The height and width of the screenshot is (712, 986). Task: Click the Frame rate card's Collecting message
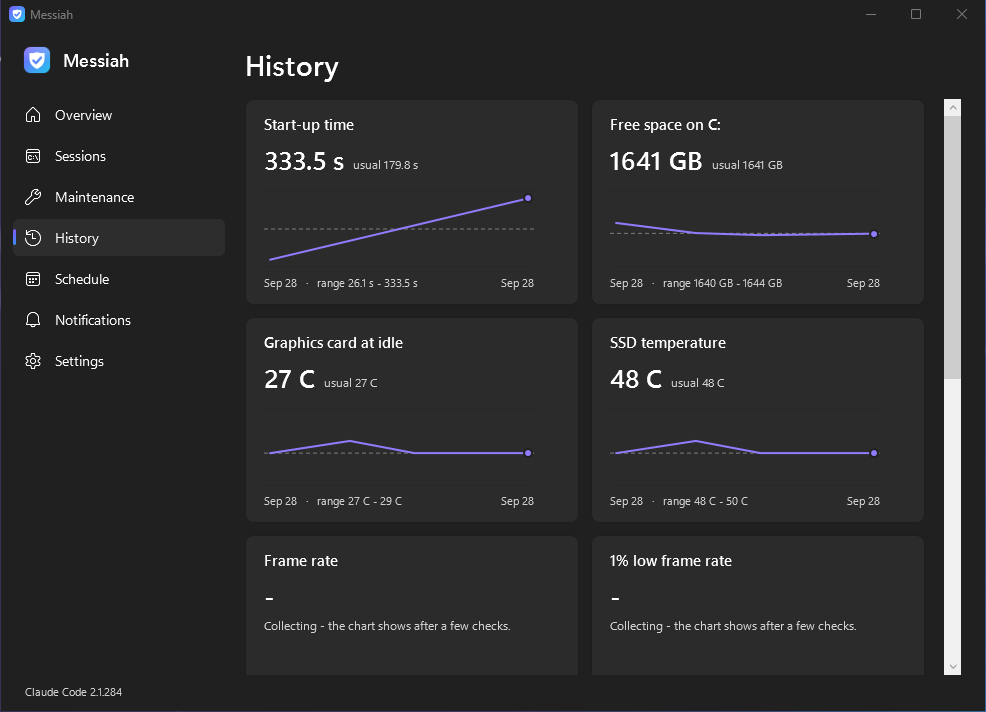(387, 626)
